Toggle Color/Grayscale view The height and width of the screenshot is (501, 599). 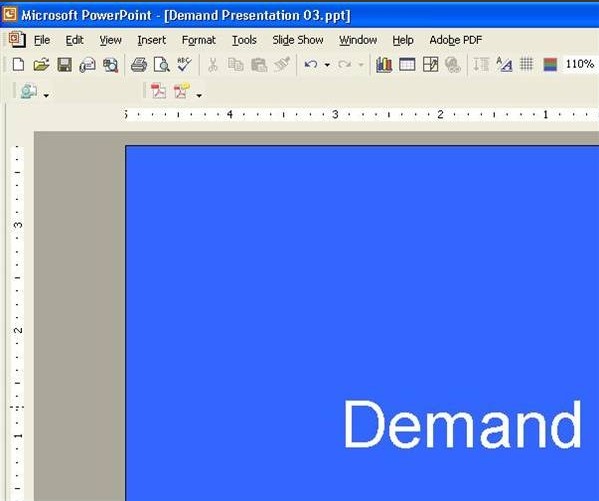[550, 65]
